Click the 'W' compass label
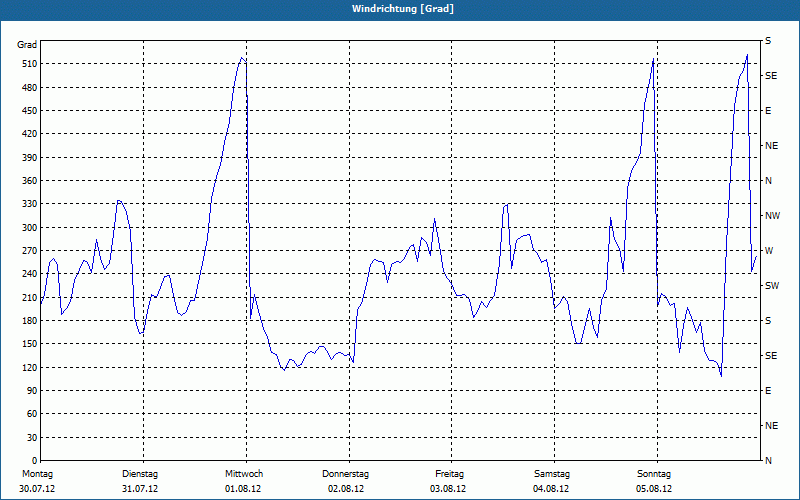The image size is (800, 500). pos(769,251)
